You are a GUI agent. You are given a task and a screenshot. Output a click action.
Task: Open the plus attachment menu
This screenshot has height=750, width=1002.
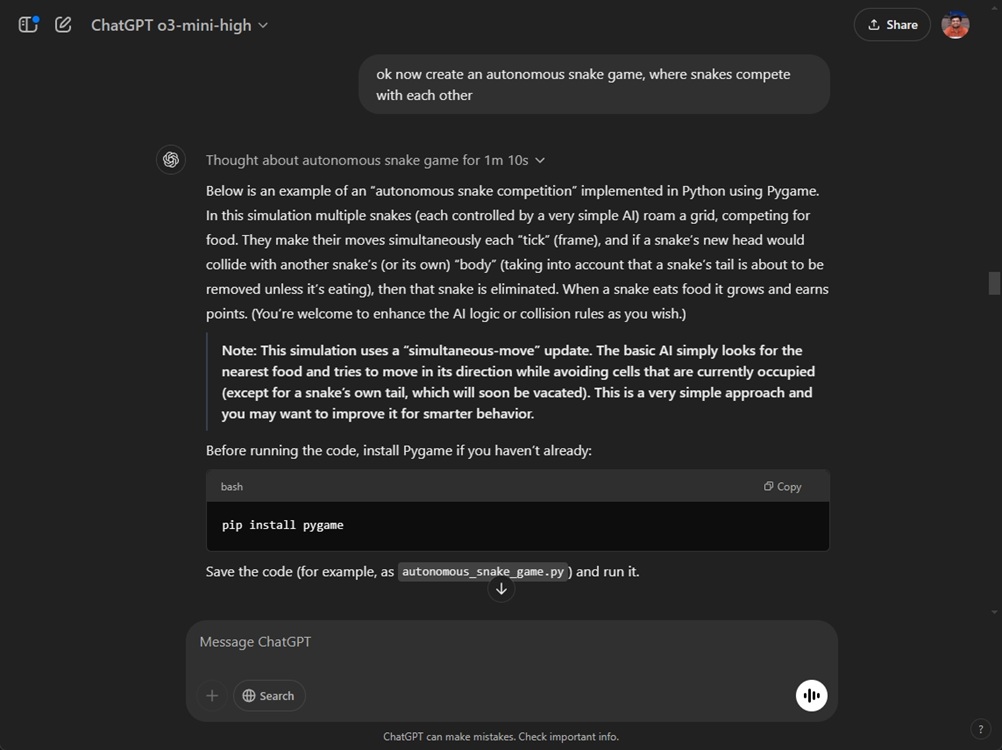point(212,696)
